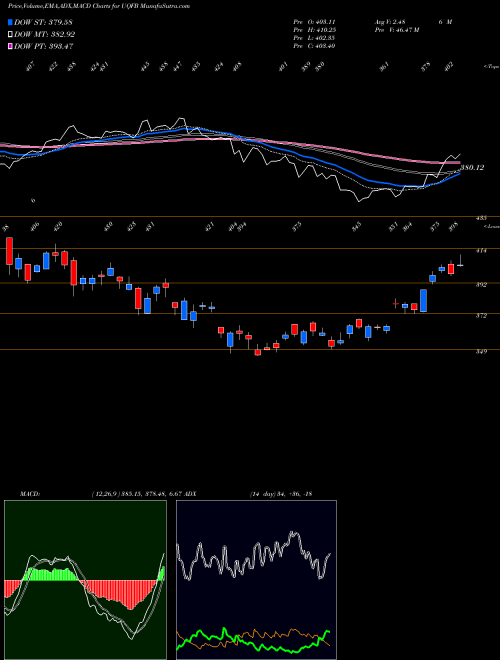Select the DOW ST legend value text
Screen dimensions: 500x660
[44, 22]
